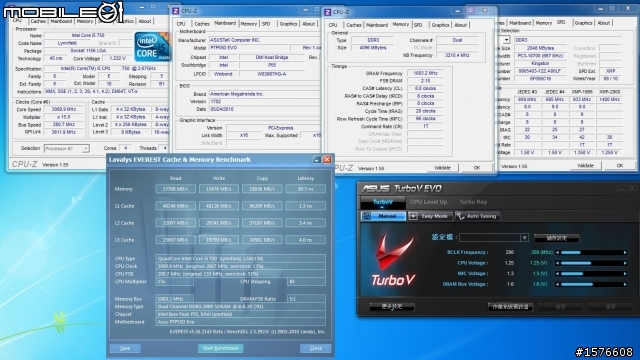The width and height of the screenshot is (640, 360).
Task: Click the Core Speed value in CPU-Z
Action: pyautogui.click(x=64, y=109)
